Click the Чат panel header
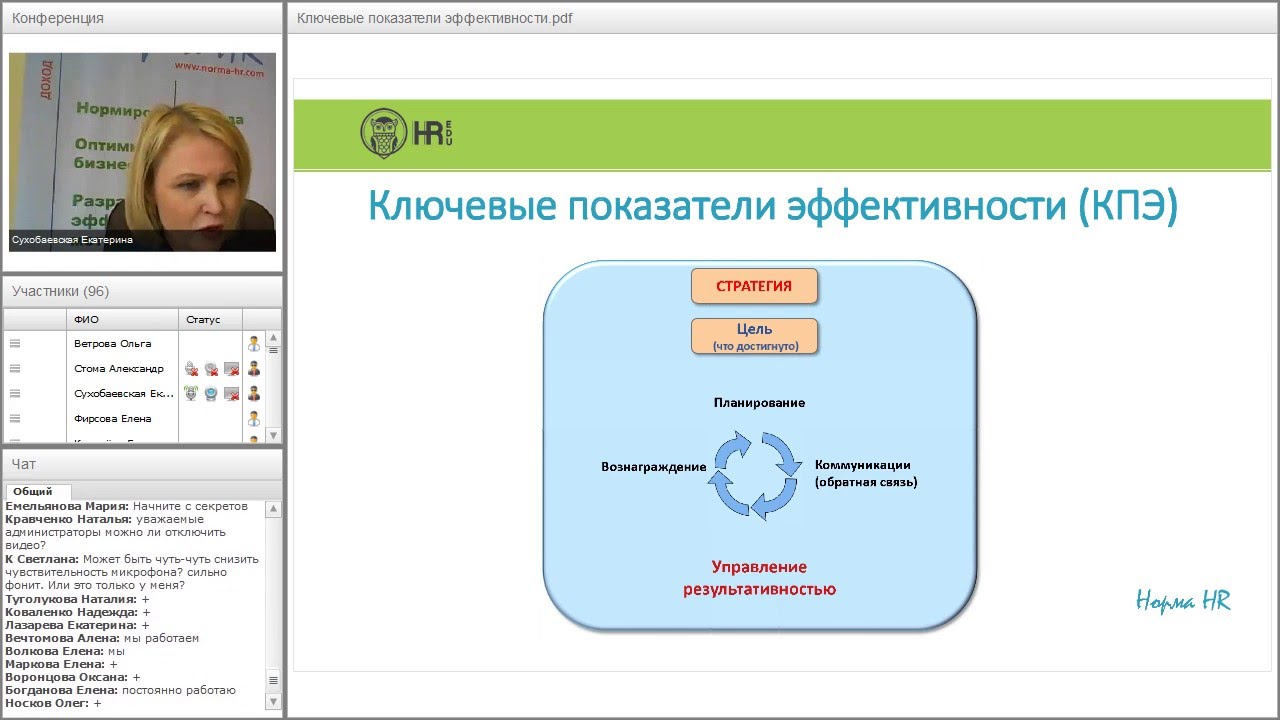The height and width of the screenshot is (720, 1280). (142, 464)
